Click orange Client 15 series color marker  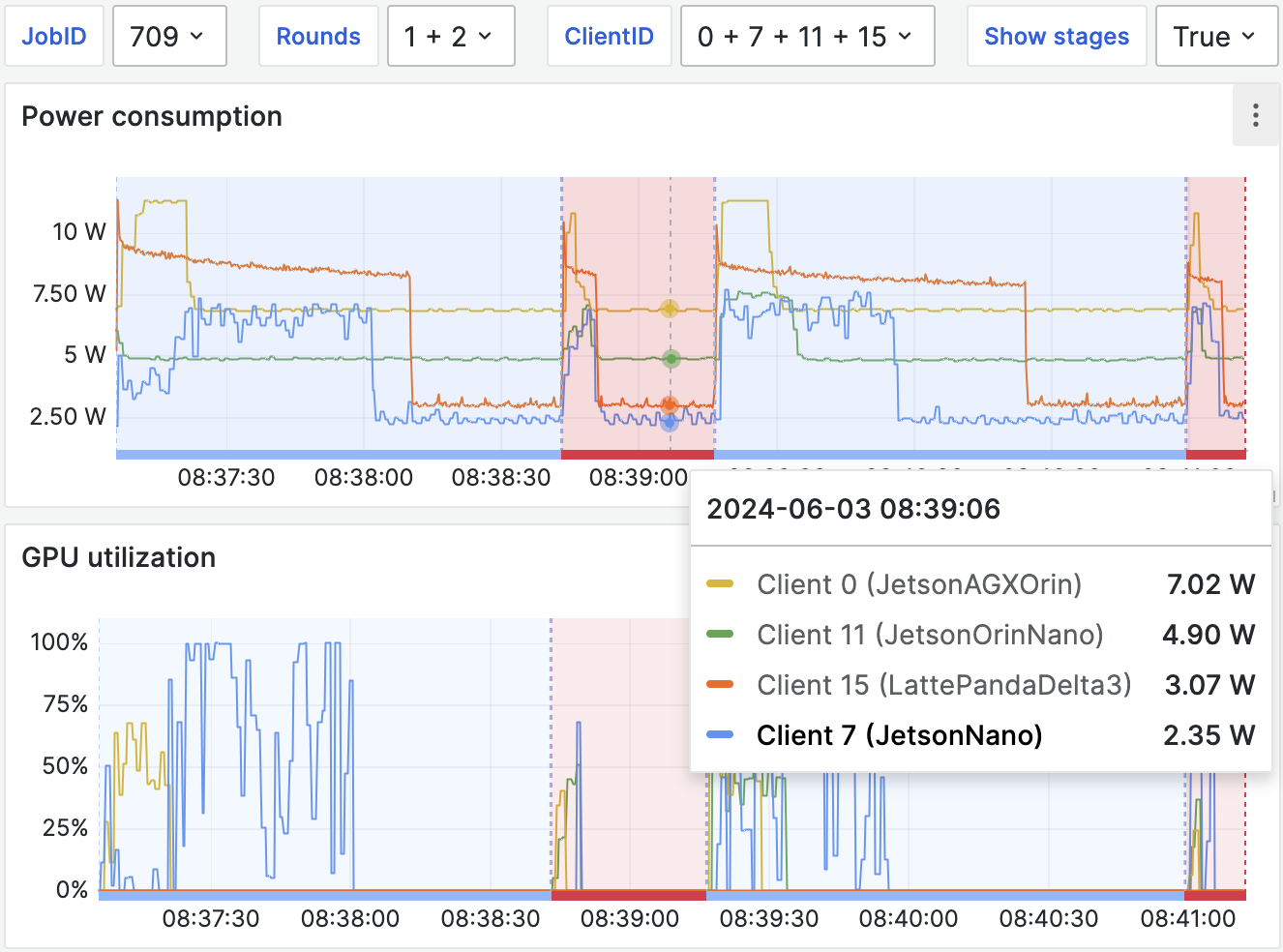tap(720, 685)
